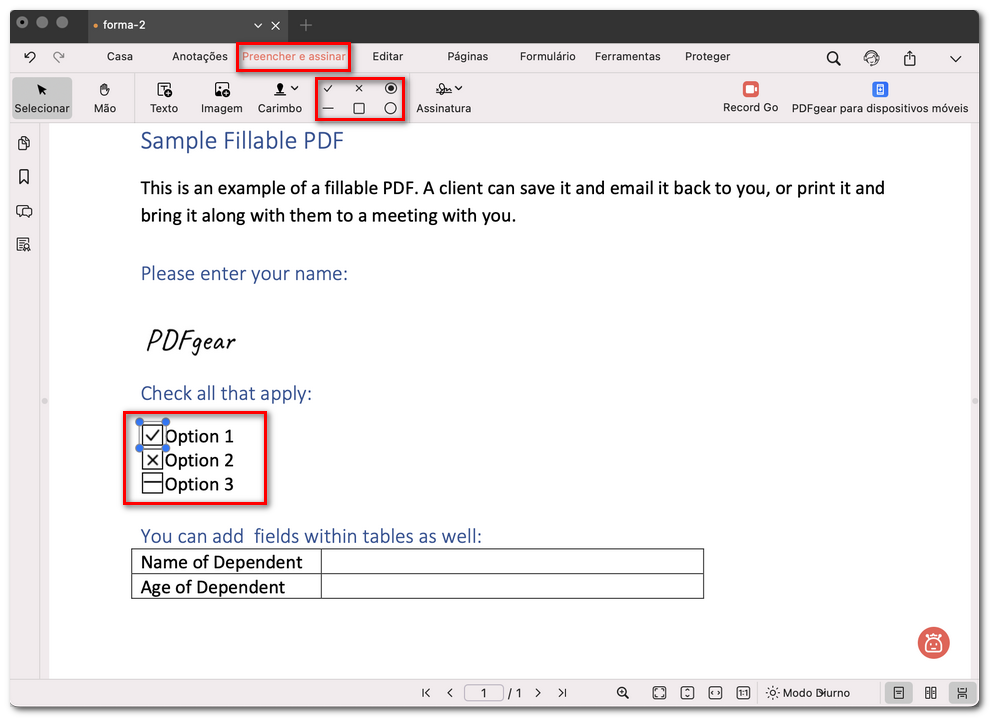The image size is (990, 718).
Task: Click the zoom in magnifier
Action: [x=623, y=693]
